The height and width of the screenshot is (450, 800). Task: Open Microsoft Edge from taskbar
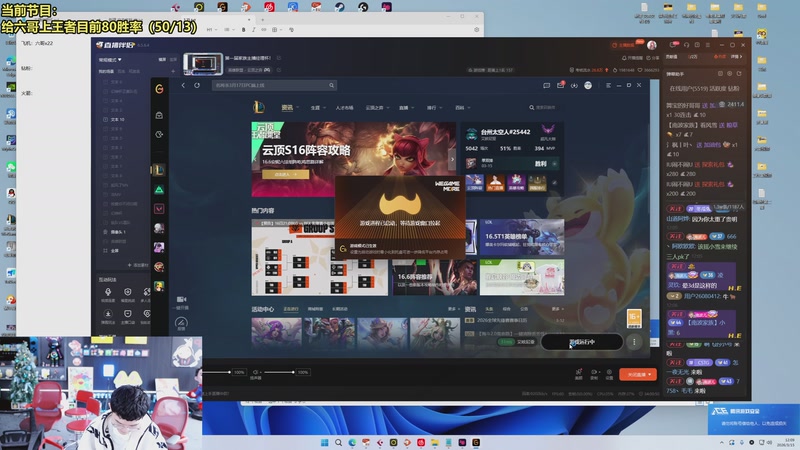click(x=352, y=442)
